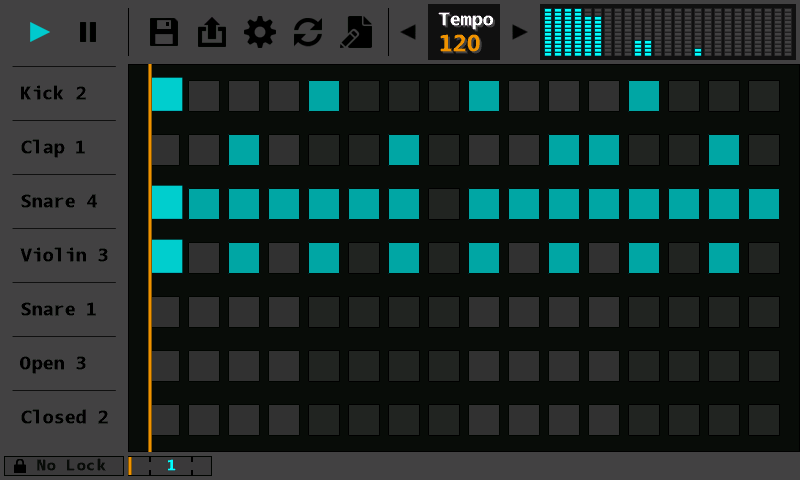Viewport: 800px width, 480px height.
Task: Disable Clap 1 step 15
Action: pyautogui.click(x=724, y=150)
